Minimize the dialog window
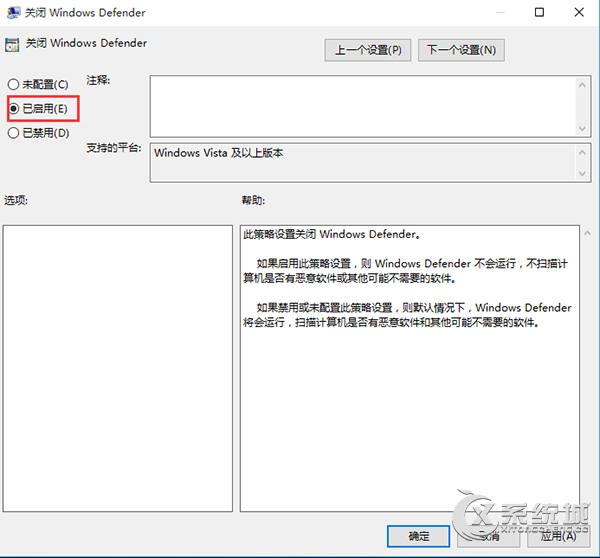 (x=500, y=12)
